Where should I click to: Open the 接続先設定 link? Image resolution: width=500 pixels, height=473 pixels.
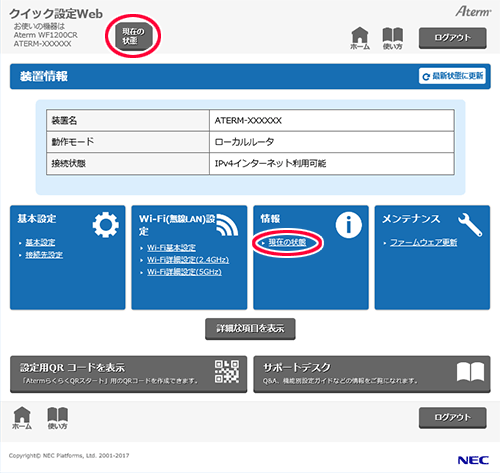pos(44,255)
